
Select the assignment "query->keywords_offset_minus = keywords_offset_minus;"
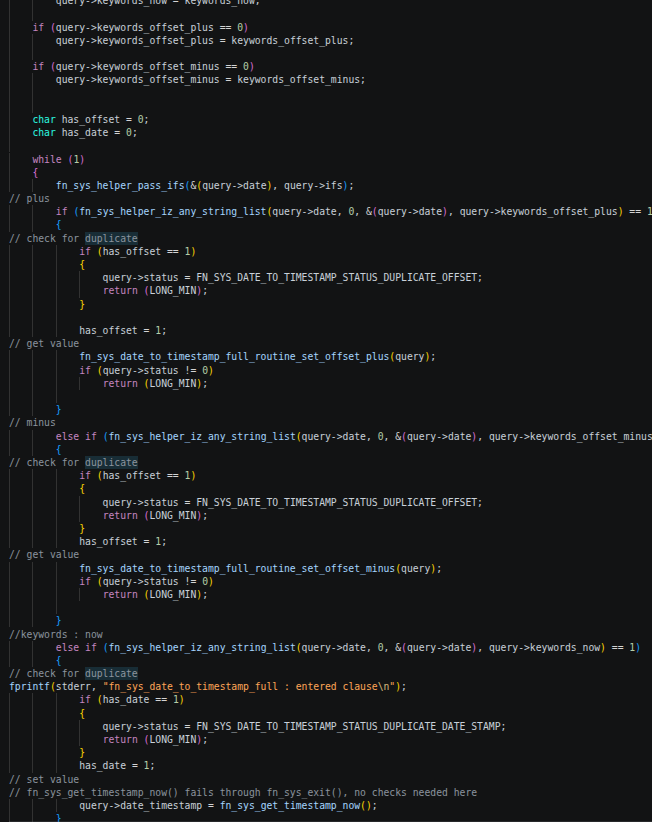pos(210,80)
